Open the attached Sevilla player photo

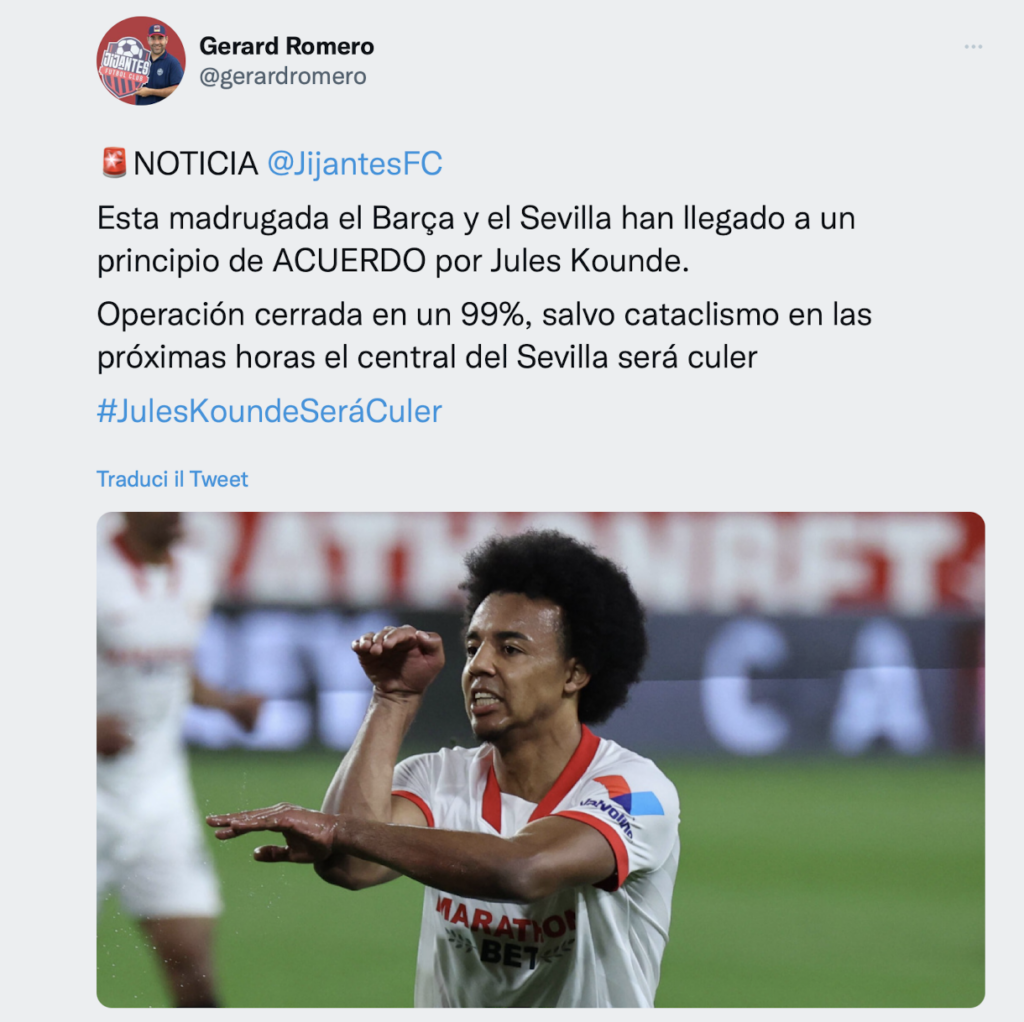point(541,759)
